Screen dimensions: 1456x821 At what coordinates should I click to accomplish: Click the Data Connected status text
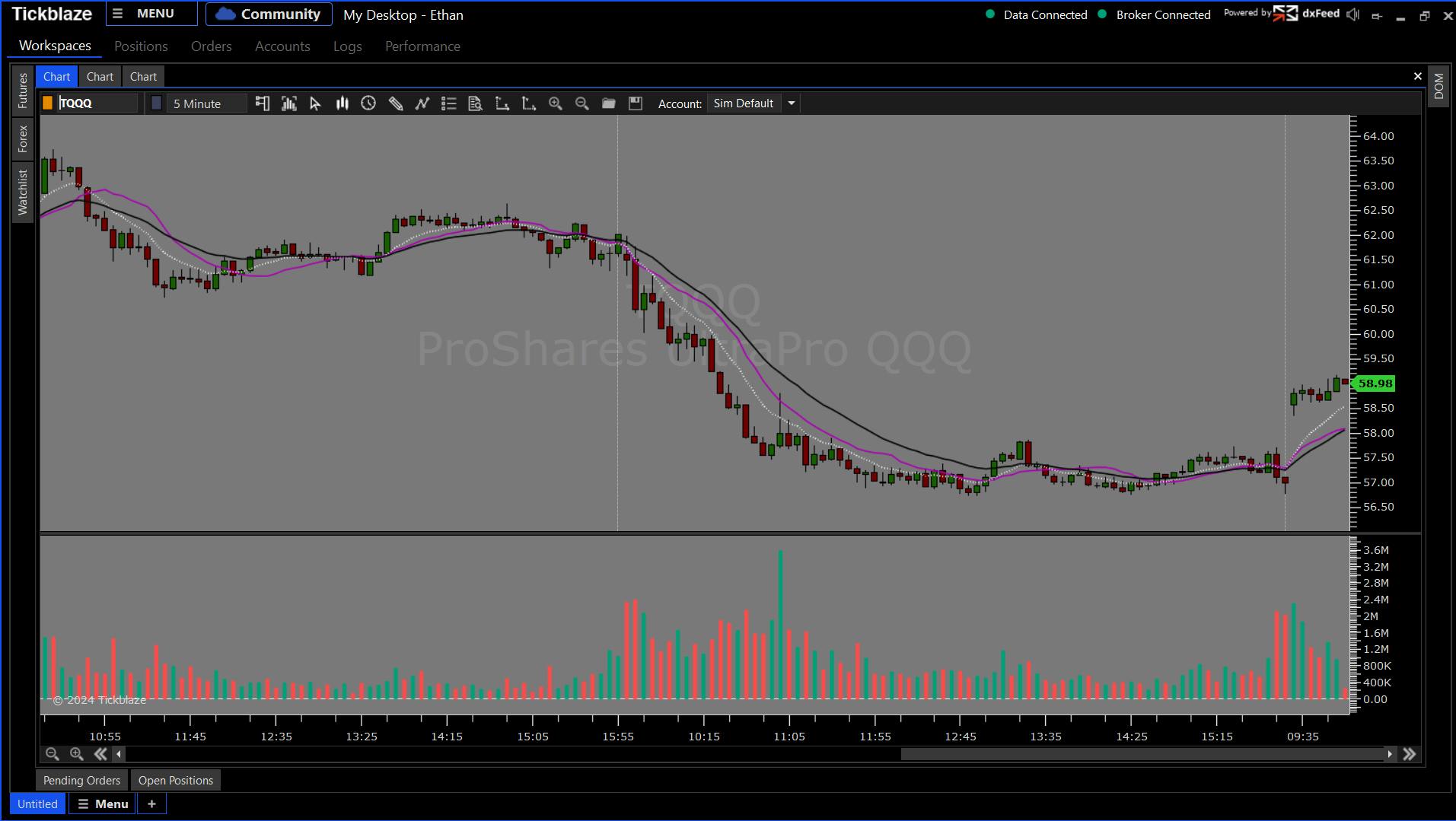1045,14
